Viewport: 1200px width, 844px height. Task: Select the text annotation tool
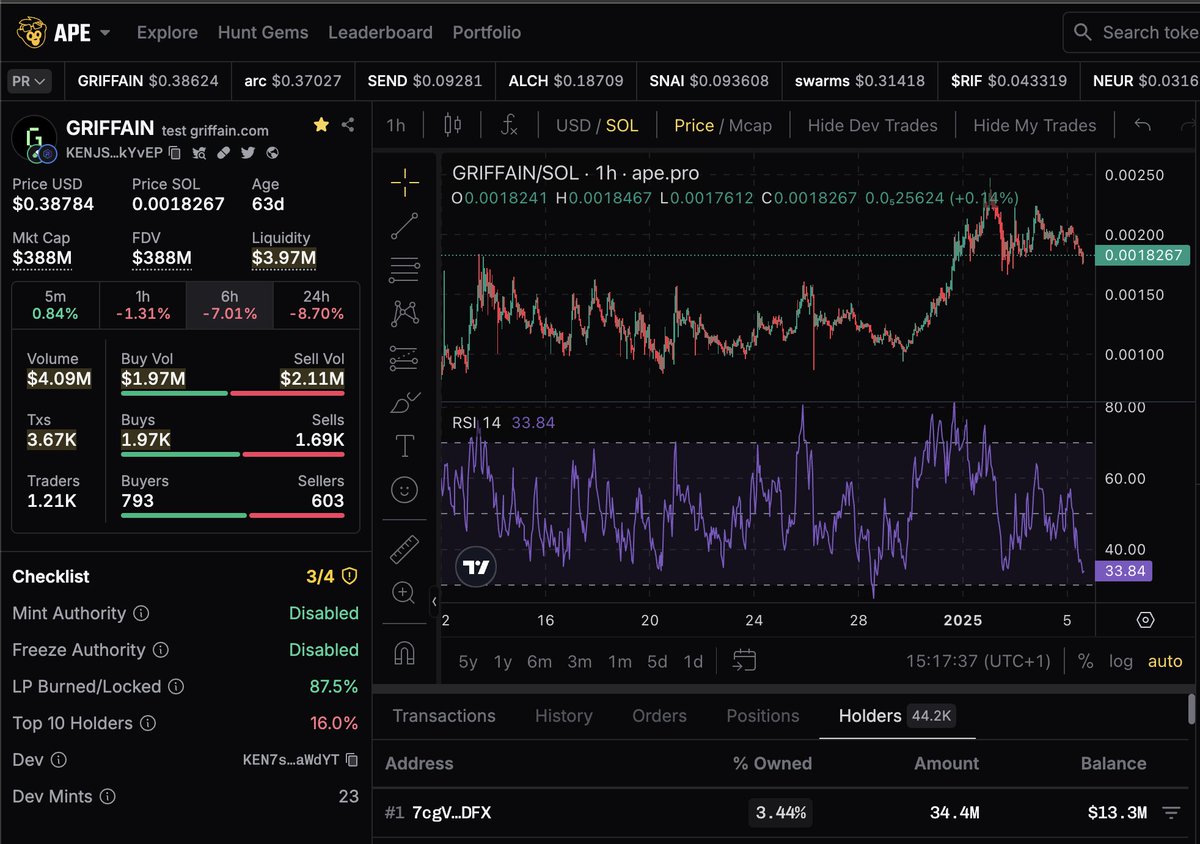[404, 446]
